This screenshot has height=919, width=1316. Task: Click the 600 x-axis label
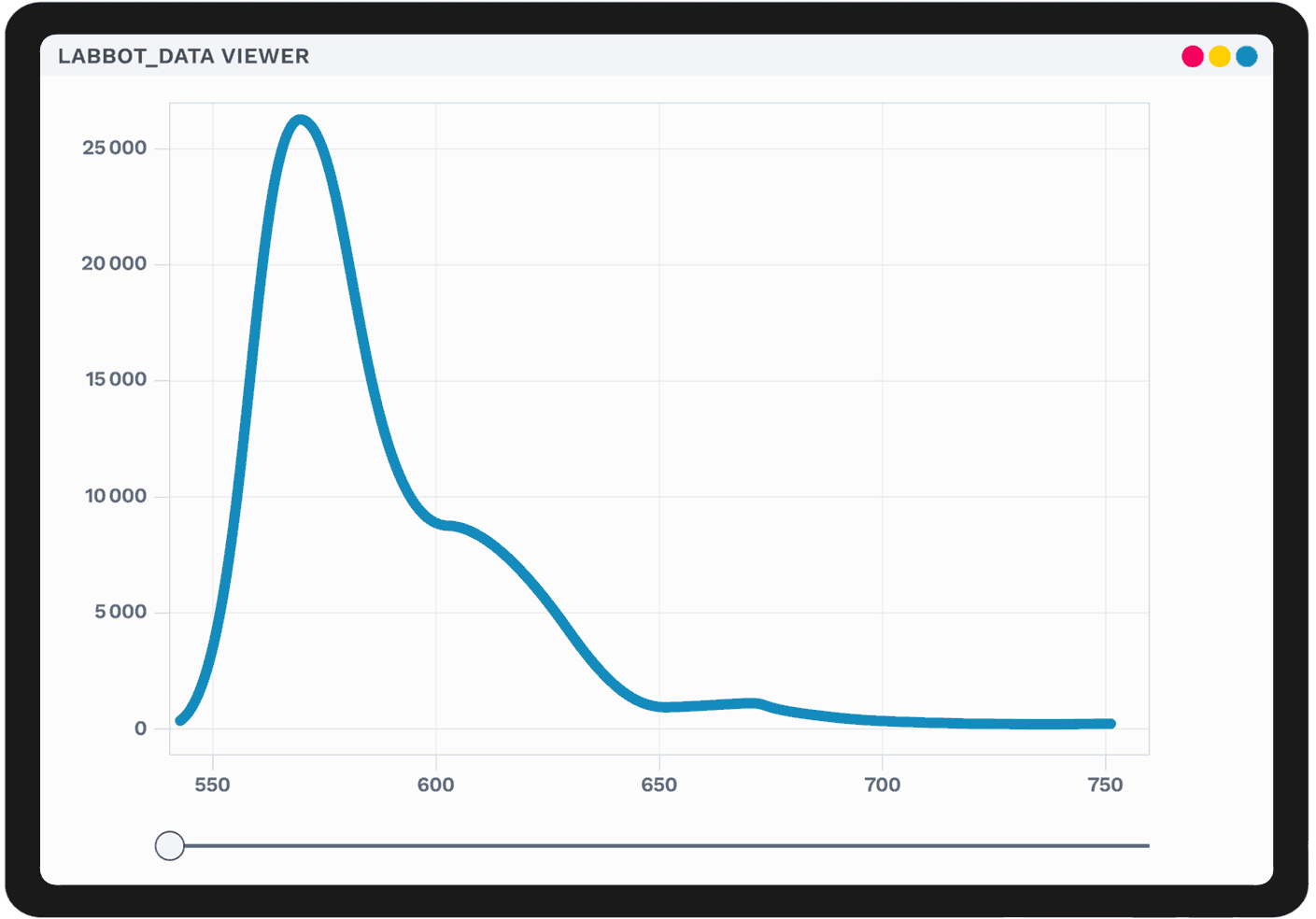tap(435, 785)
